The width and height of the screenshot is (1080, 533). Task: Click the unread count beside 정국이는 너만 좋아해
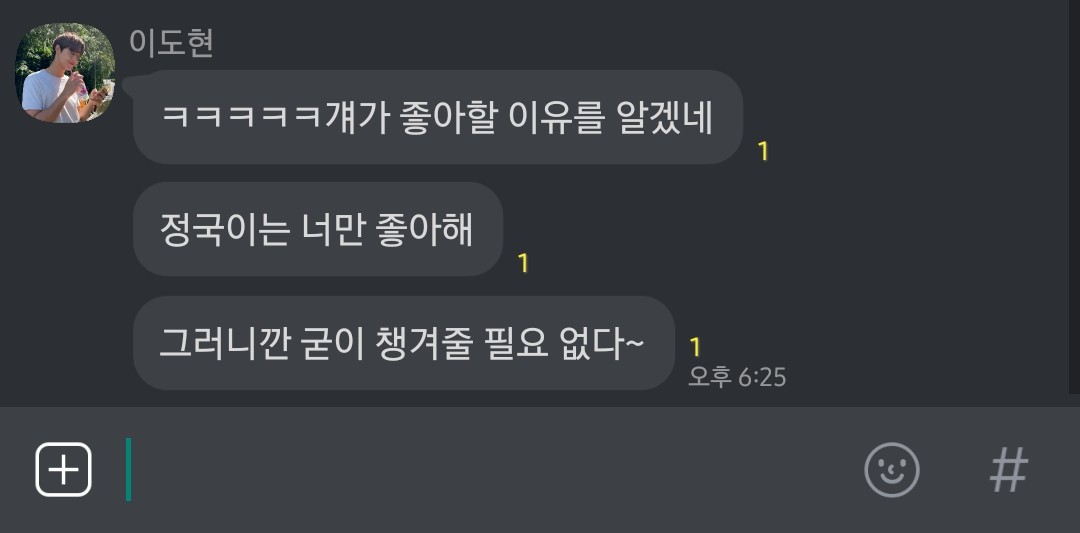tap(523, 263)
